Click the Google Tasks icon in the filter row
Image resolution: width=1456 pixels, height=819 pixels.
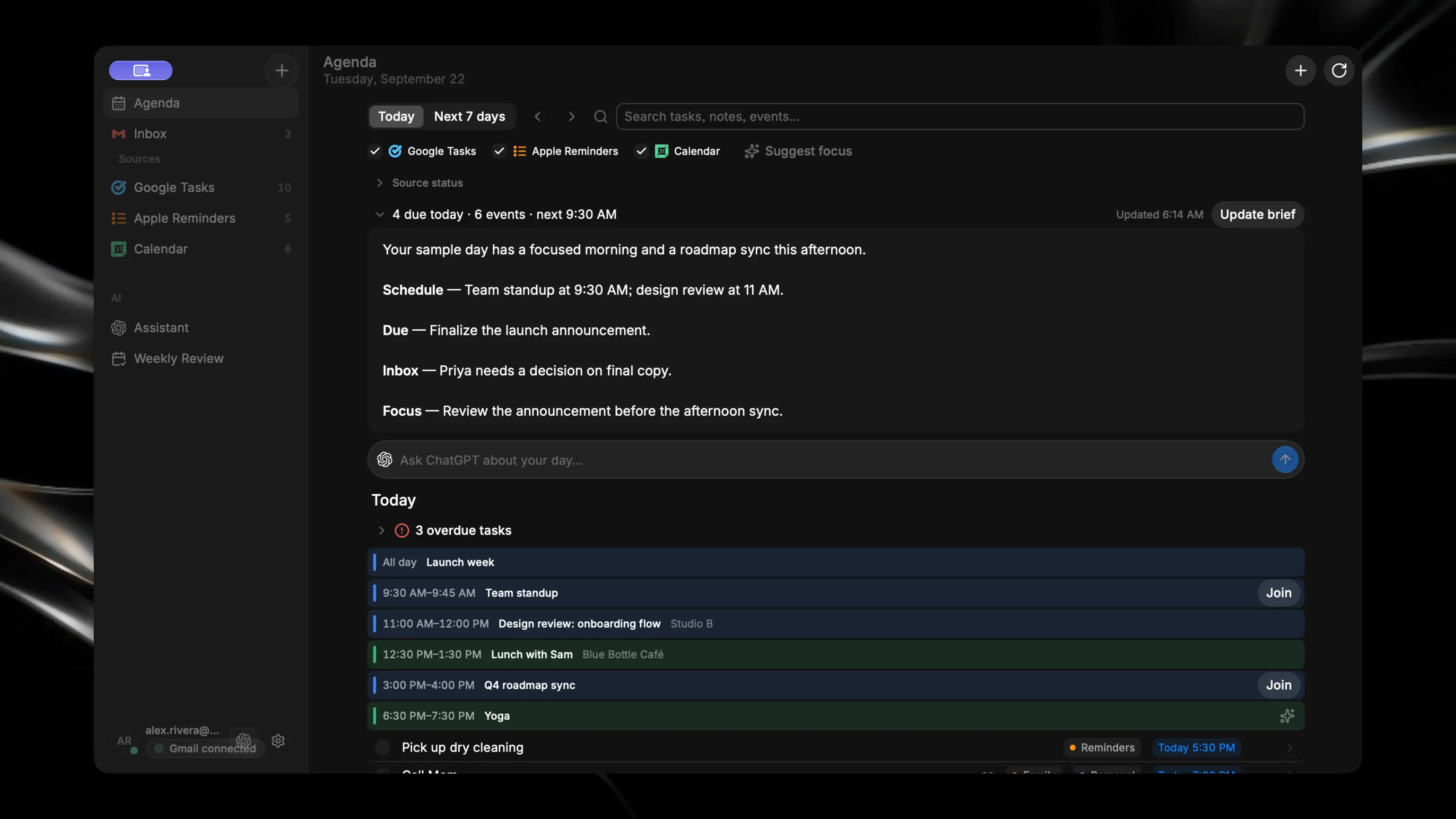395,151
